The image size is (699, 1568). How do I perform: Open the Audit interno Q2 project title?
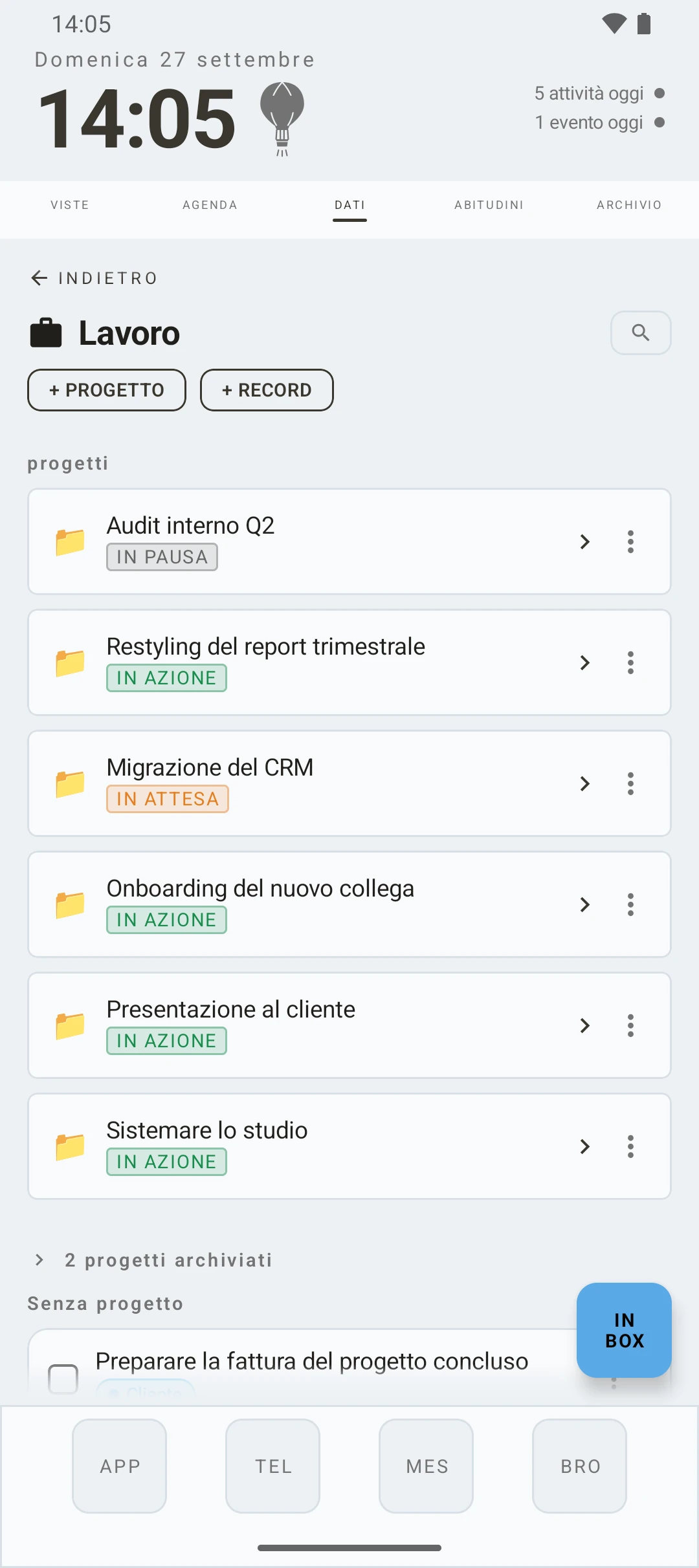coord(190,525)
